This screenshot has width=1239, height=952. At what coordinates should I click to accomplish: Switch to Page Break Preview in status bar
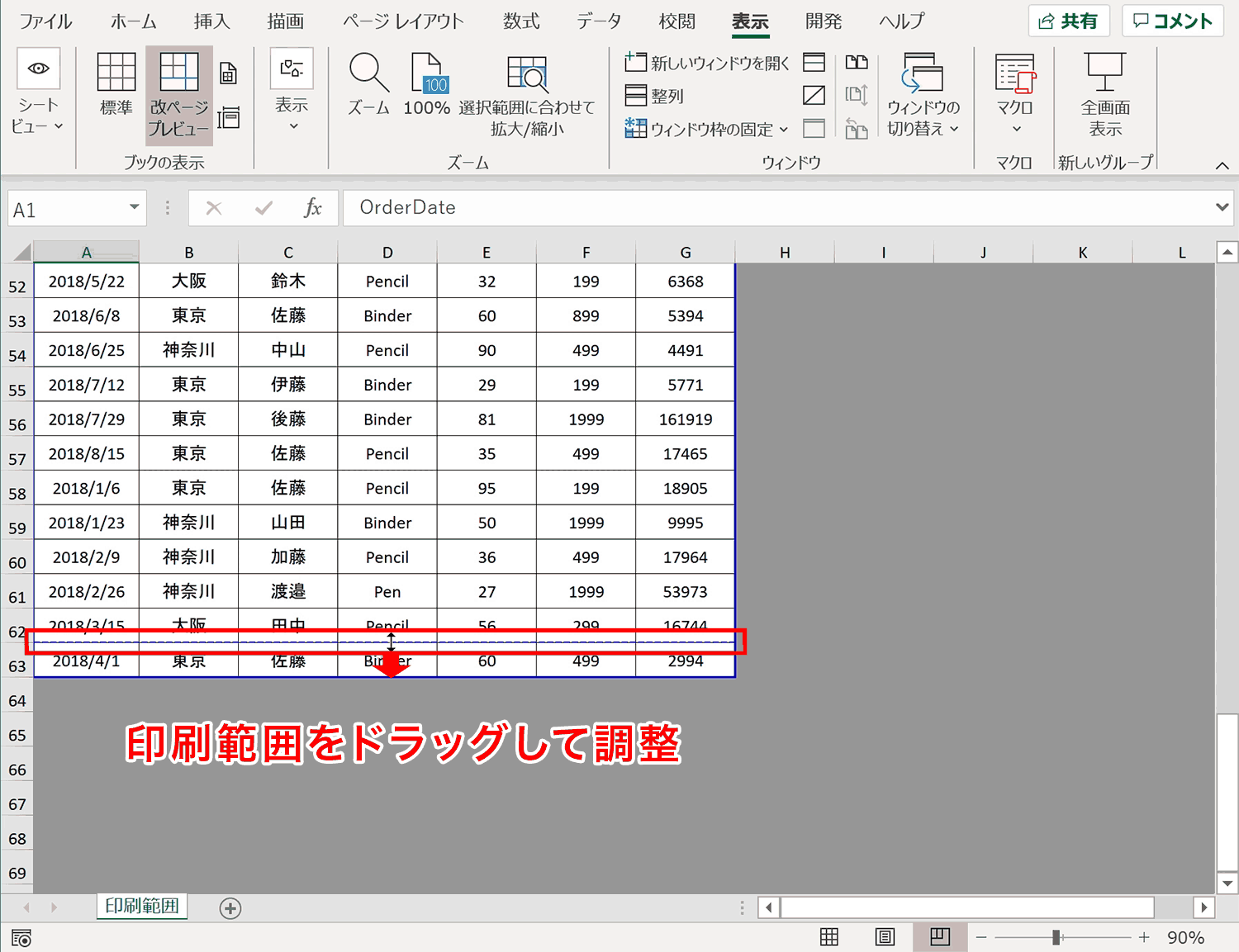[940, 936]
